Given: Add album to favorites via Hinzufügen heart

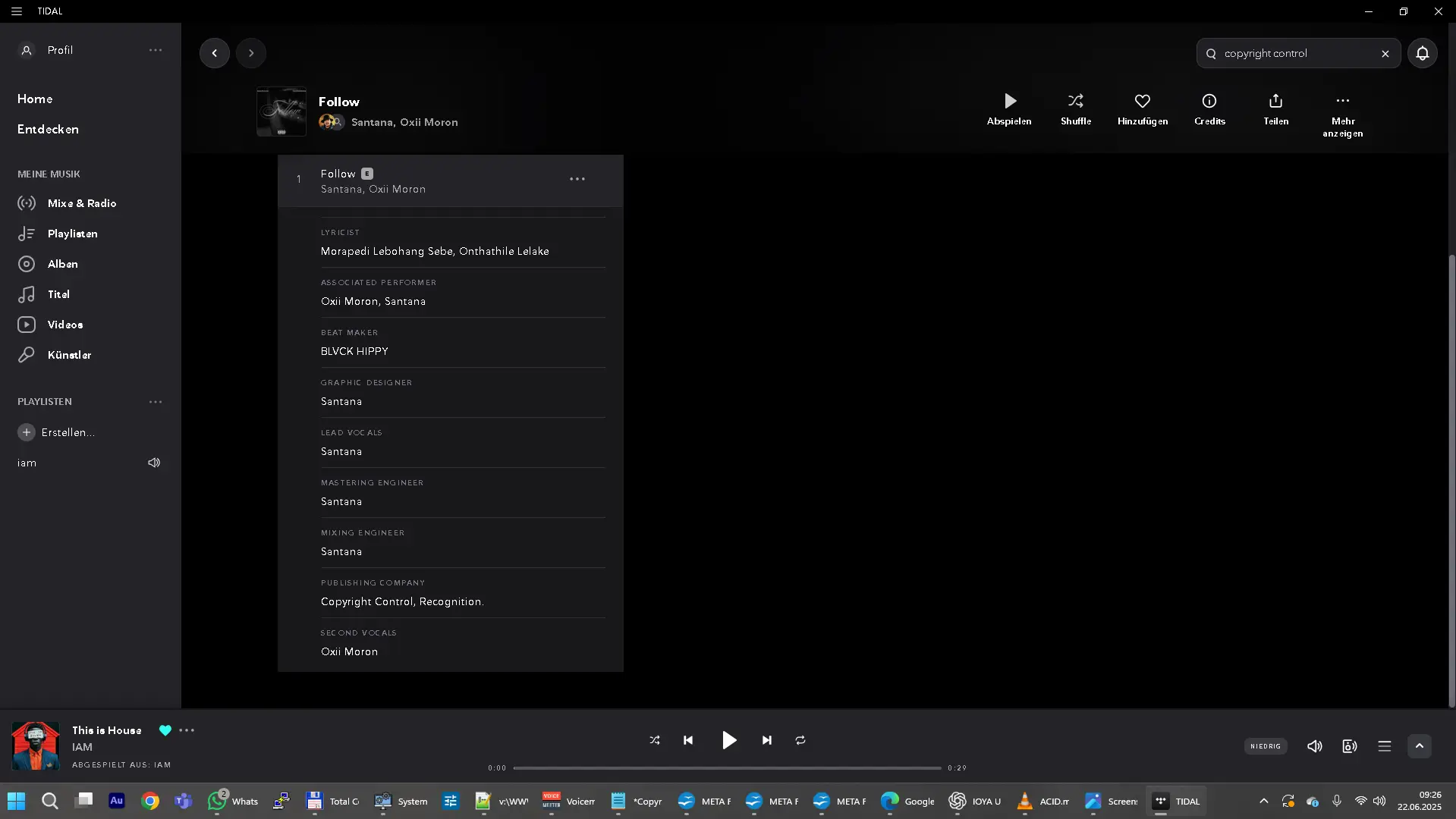Looking at the screenshot, I should (x=1142, y=102).
